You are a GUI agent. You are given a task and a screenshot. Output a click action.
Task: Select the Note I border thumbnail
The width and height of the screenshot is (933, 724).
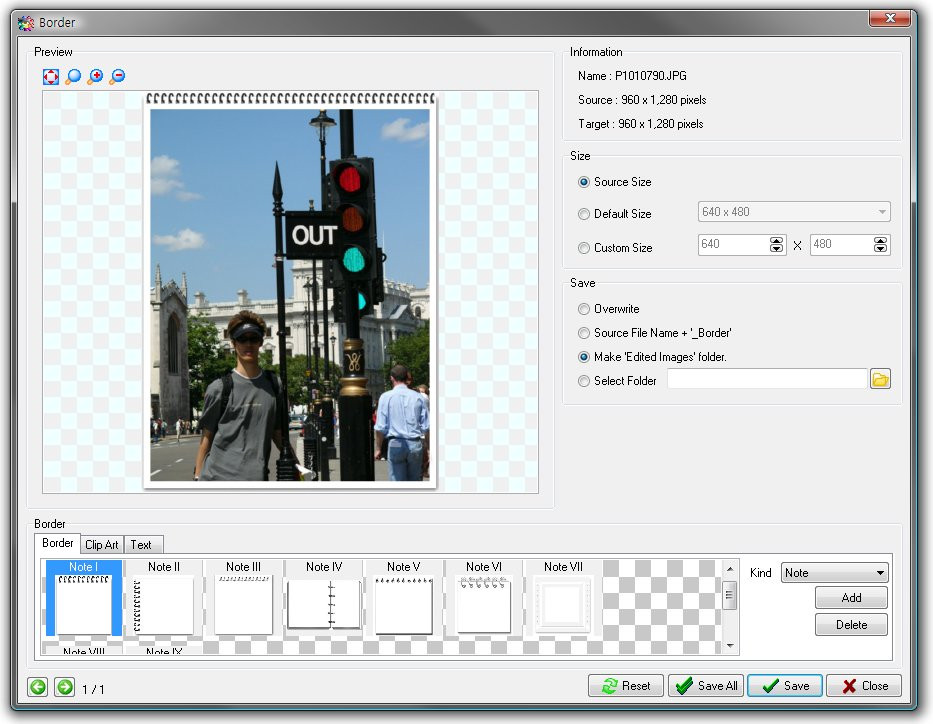click(x=84, y=598)
